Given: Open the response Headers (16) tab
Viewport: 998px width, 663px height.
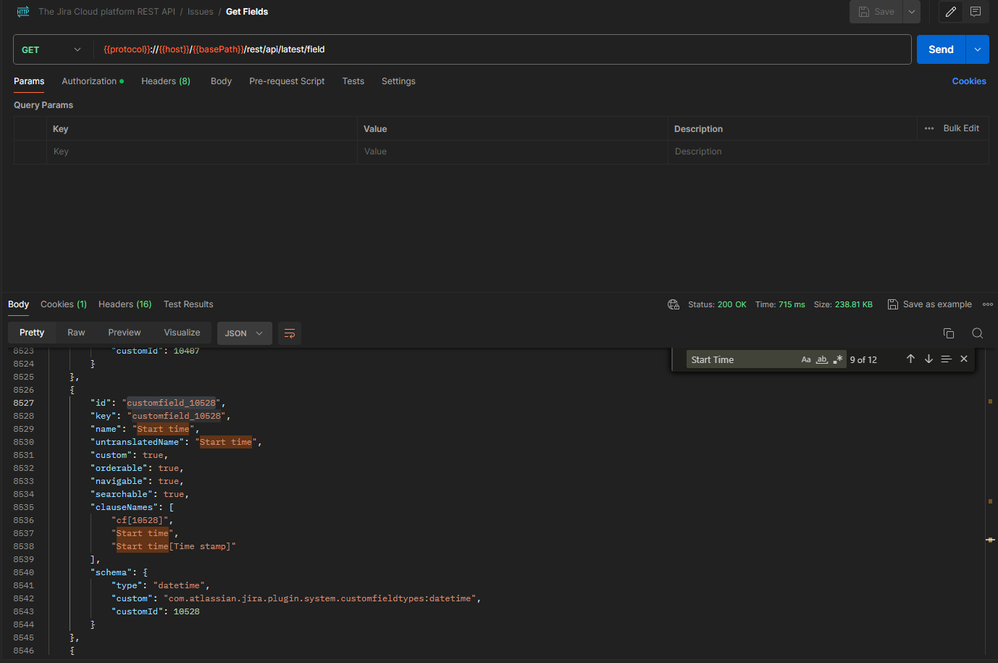Looking at the screenshot, I should (x=124, y=304).
